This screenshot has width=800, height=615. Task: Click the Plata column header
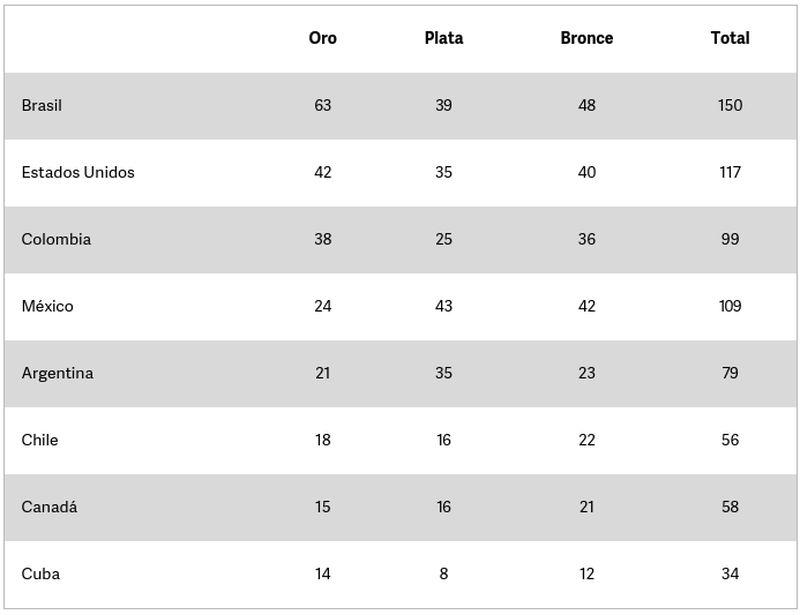coord(443,38)
